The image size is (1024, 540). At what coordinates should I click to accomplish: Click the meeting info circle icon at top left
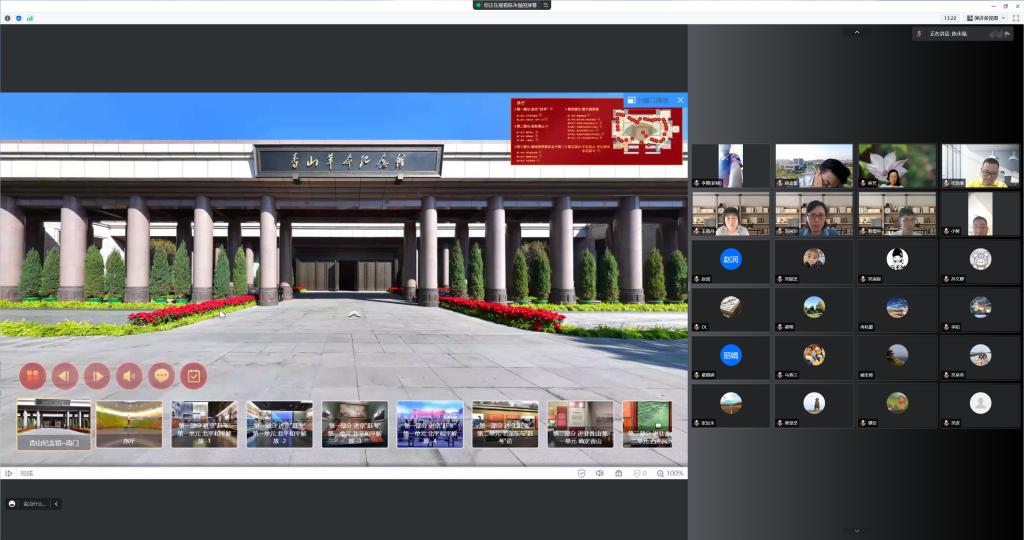point(8,18)
